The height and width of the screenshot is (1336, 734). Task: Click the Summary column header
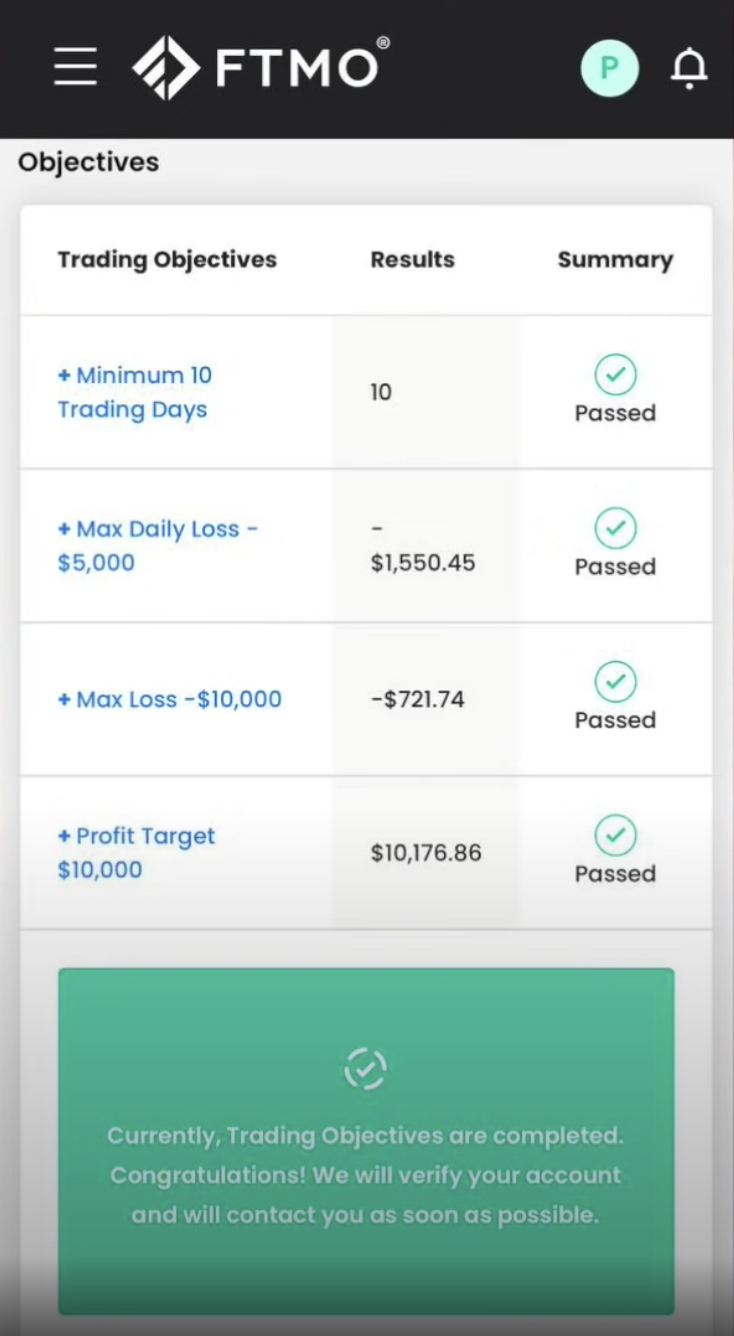(x=615, y=260)
